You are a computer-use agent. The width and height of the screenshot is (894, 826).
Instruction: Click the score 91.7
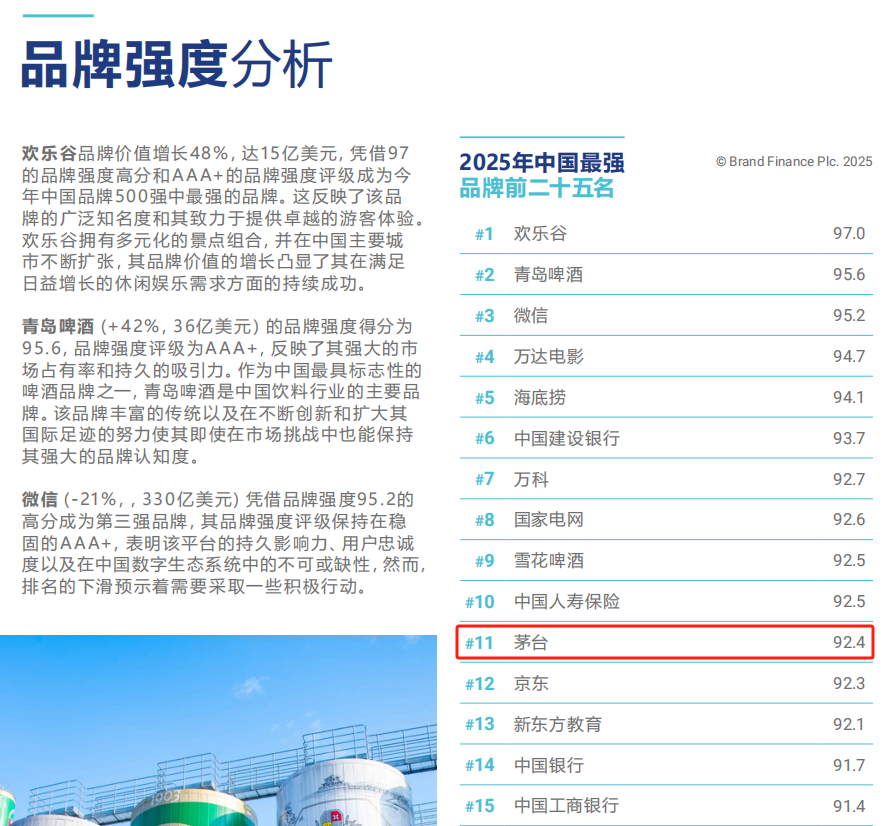(849, 765)
